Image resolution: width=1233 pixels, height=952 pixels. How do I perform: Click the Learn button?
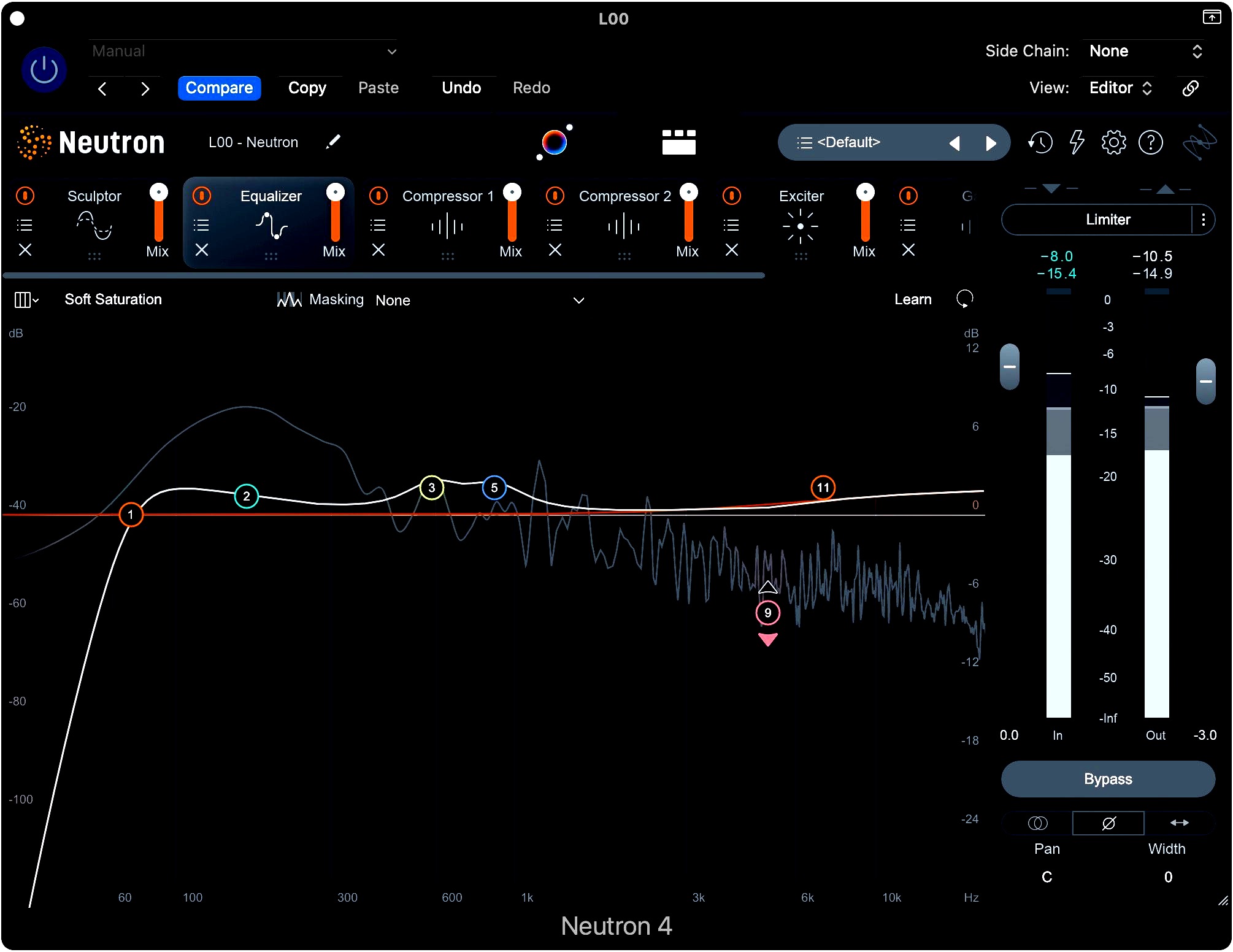(913, 299)
